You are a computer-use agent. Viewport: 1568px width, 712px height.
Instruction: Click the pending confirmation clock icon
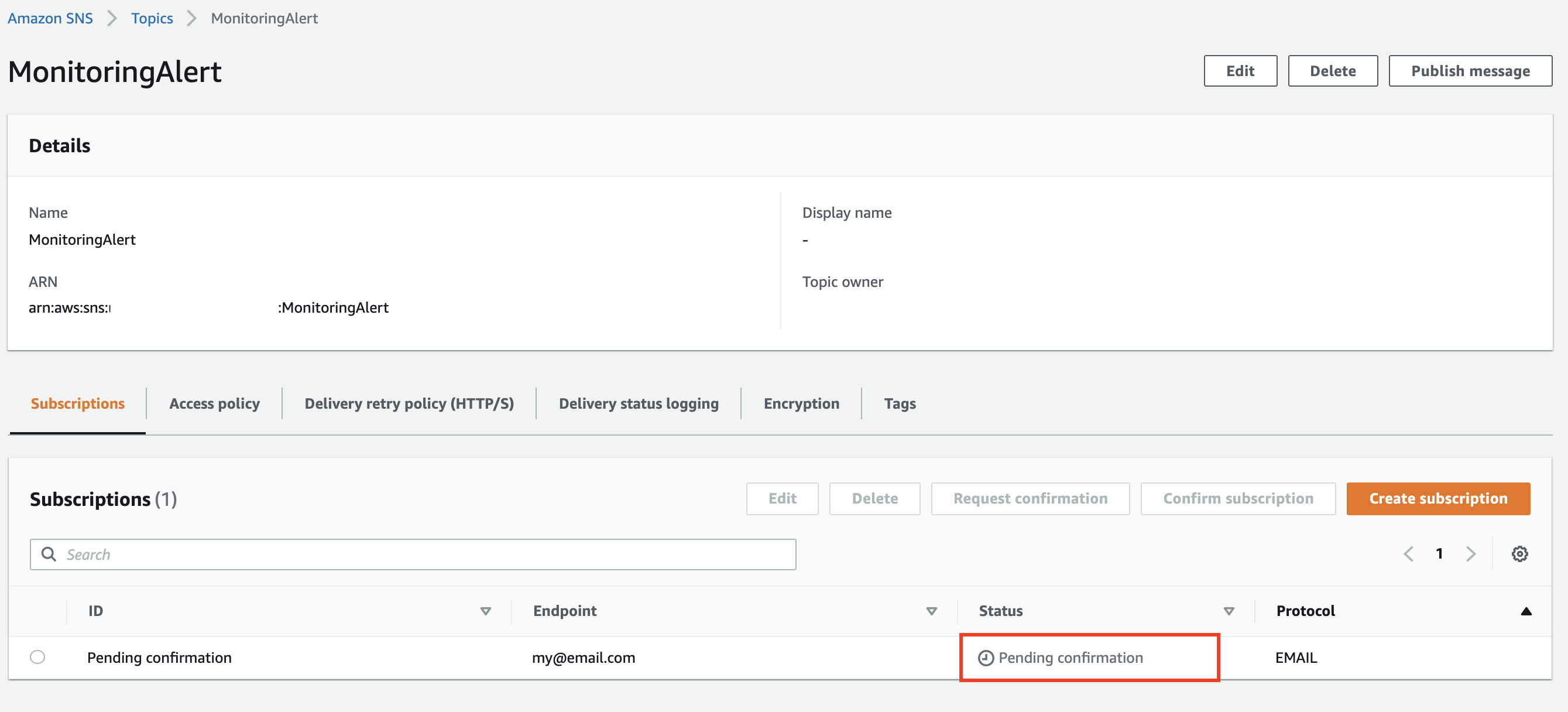pos(986,658)
